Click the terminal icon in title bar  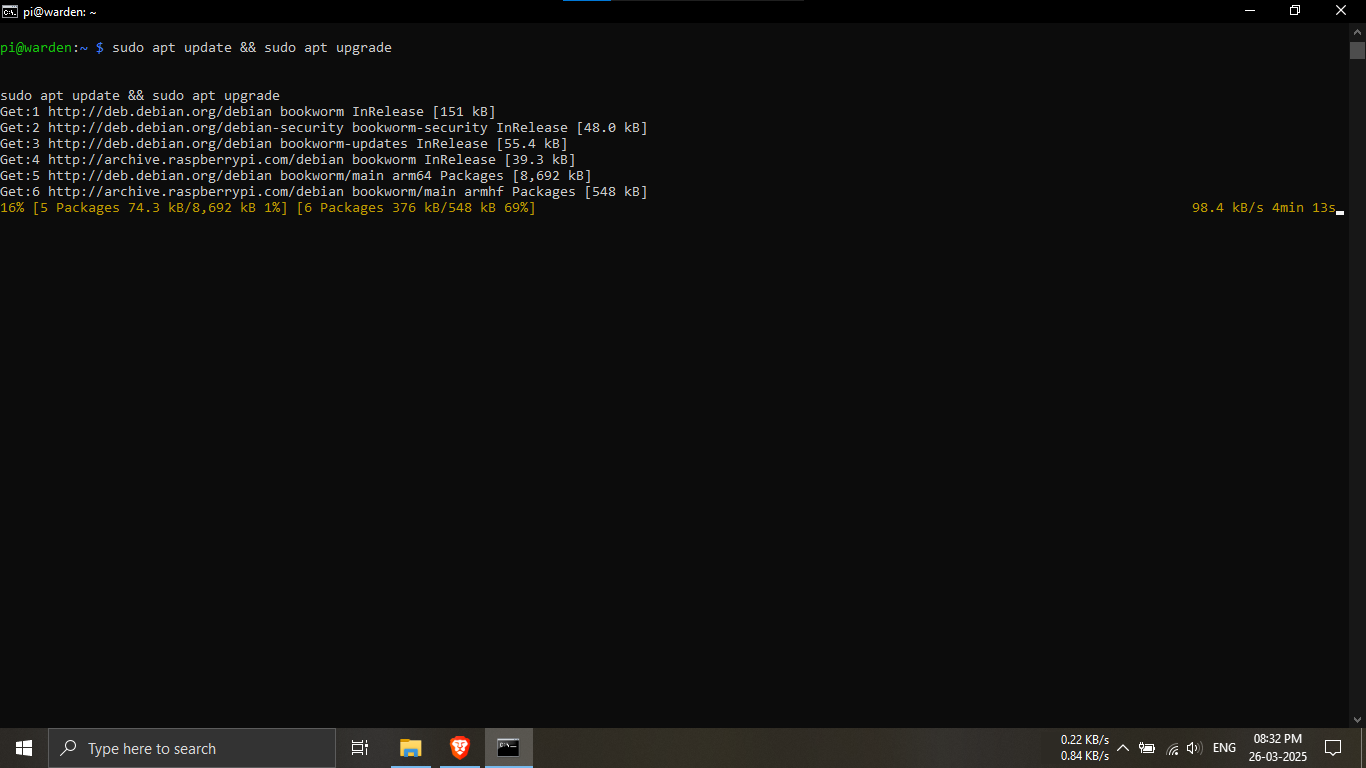[x=9, y=11]
